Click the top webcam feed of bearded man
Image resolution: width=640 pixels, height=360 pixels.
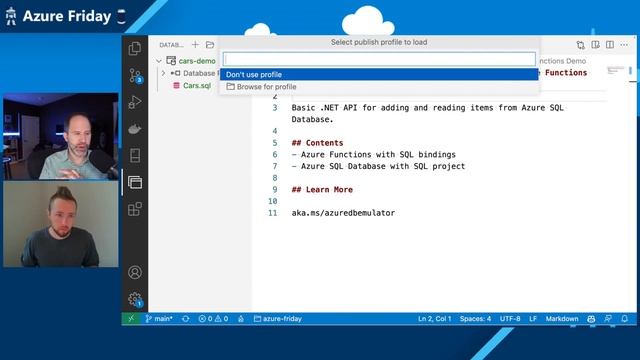(x=61, y=136)
